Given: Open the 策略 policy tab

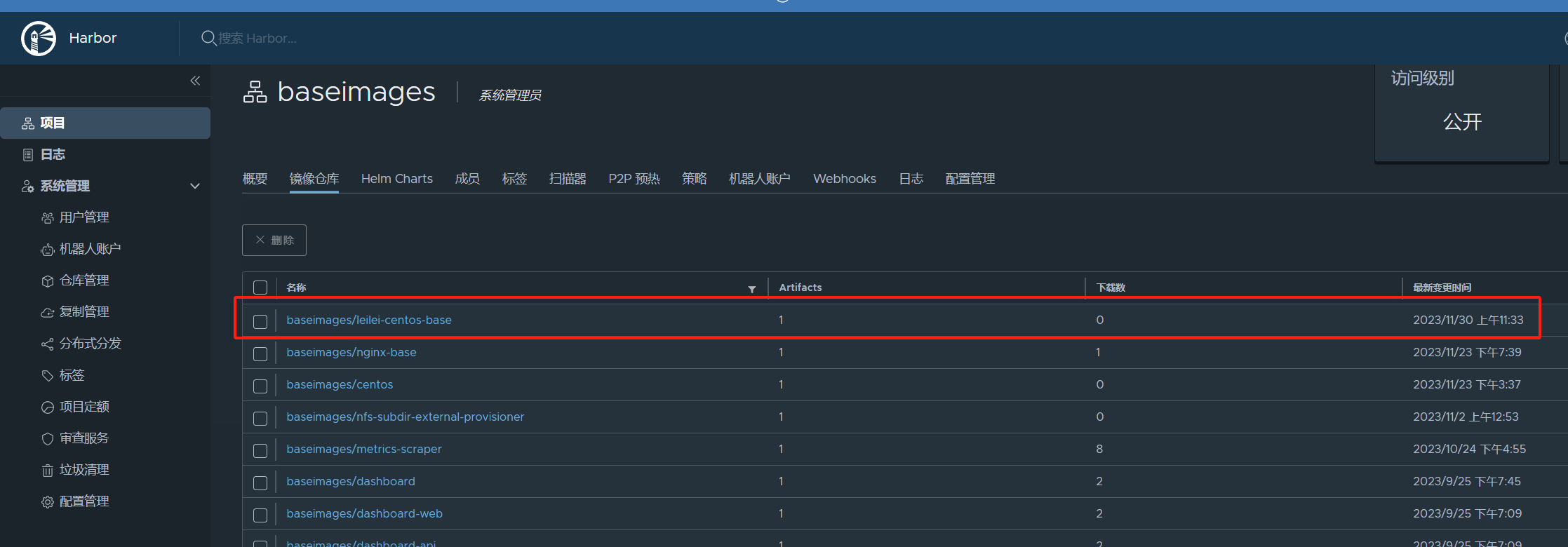Looking at the screenshot, I should tap(695, 179).
